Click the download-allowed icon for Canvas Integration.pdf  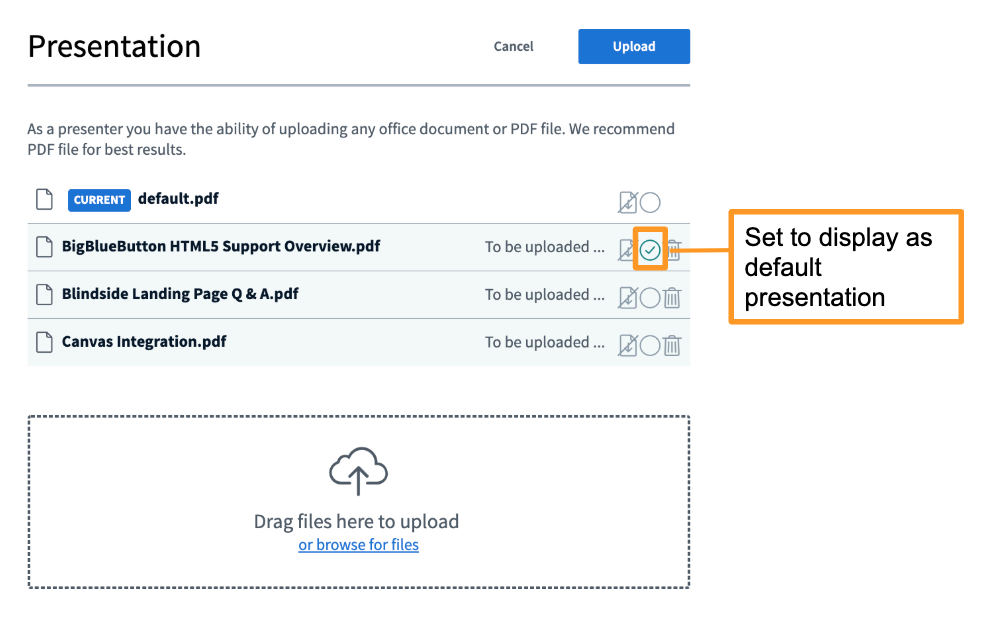(627, 345)
